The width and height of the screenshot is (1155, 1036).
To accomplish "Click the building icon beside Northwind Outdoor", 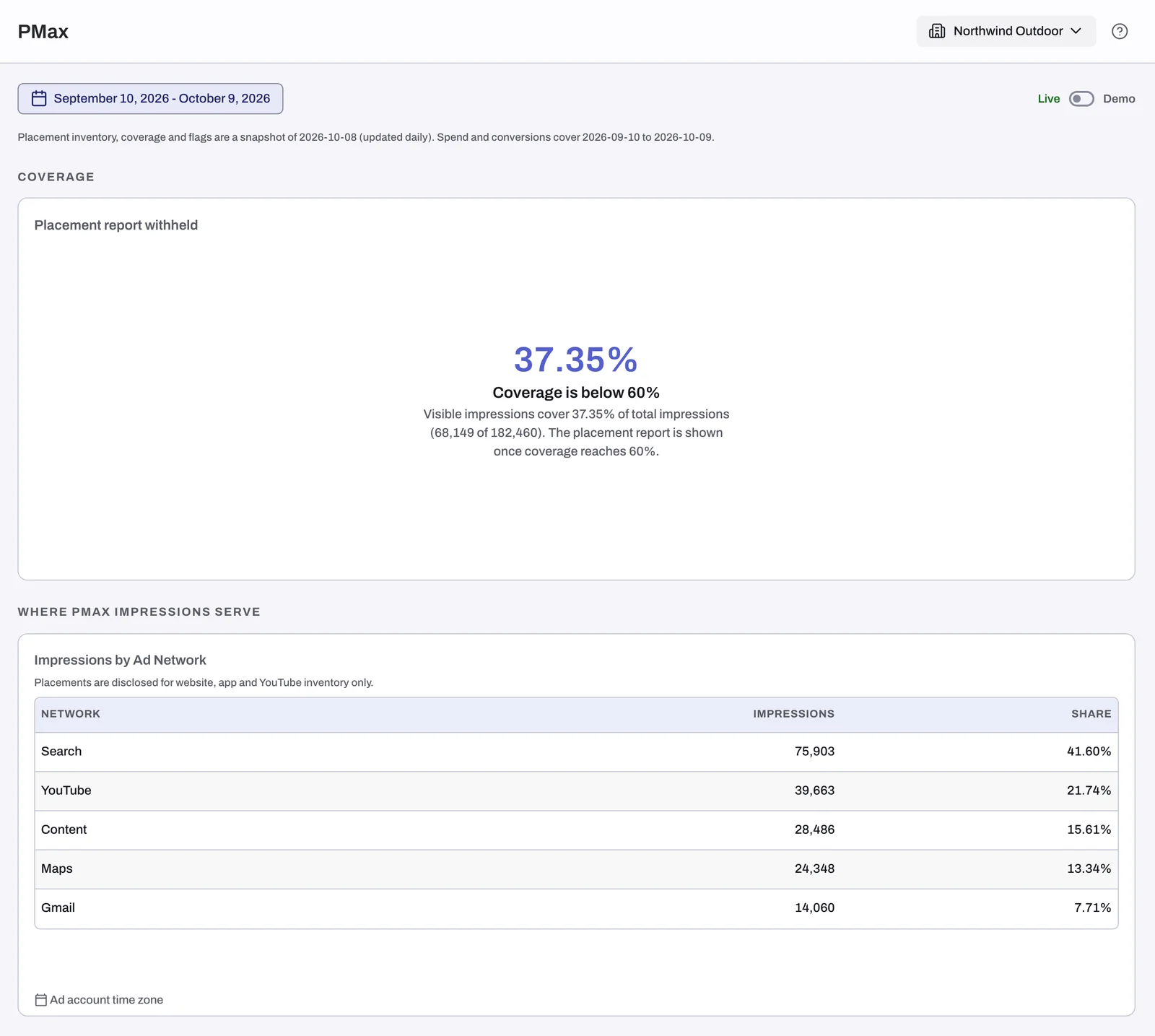I will 937,31.
